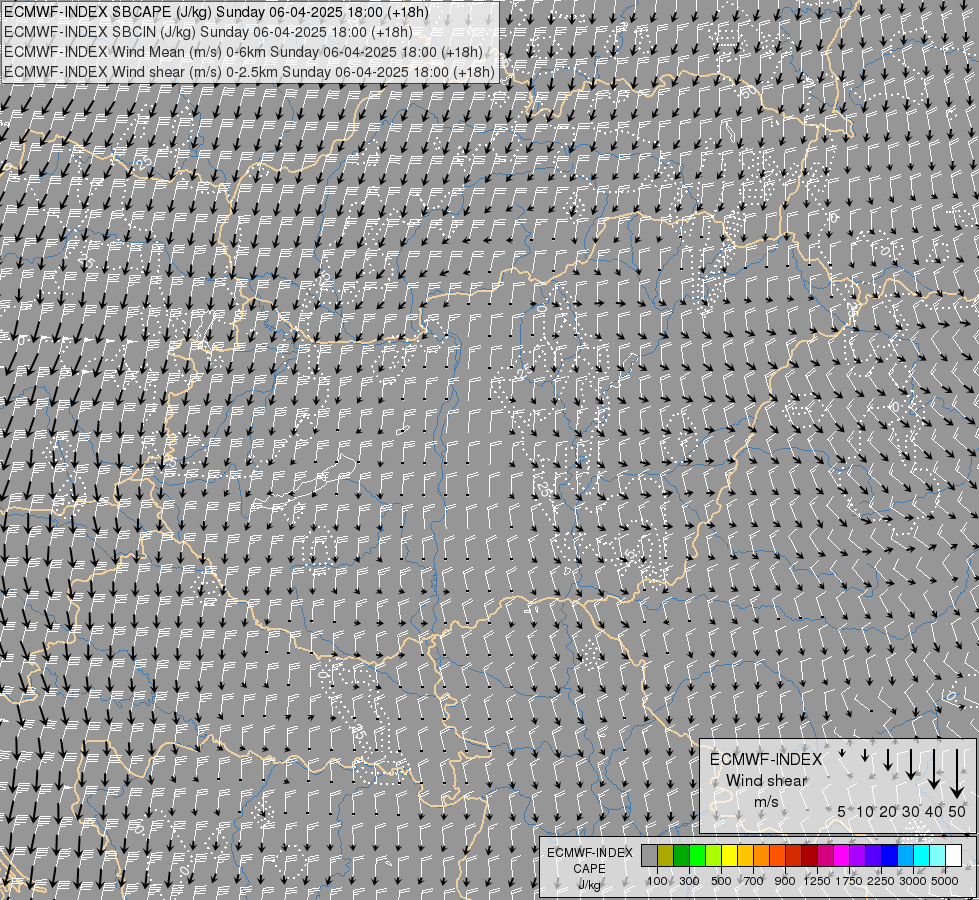The image size is (979, 900).
Task: Click the Wind shear 0-2.5km title line
Action: 248,72
